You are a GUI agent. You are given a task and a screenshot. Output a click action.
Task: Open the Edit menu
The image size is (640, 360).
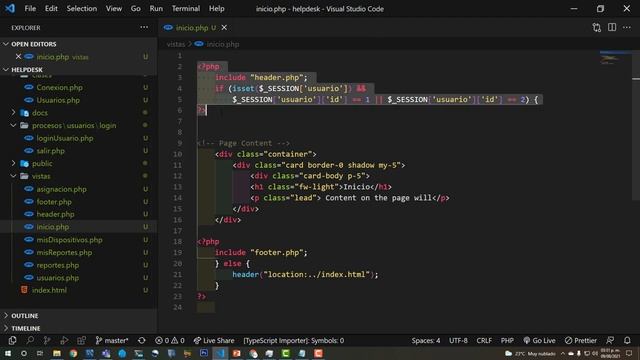pos(51,8)
